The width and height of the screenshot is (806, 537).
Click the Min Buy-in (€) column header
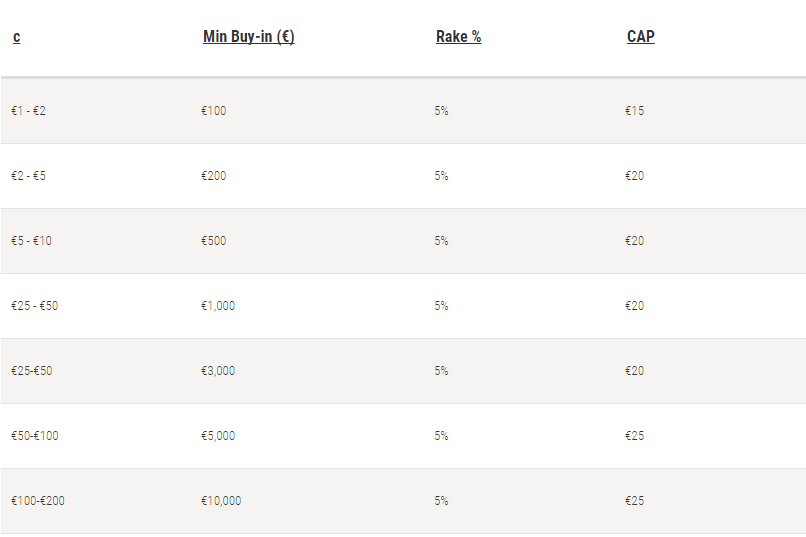(x=248, y=36)
